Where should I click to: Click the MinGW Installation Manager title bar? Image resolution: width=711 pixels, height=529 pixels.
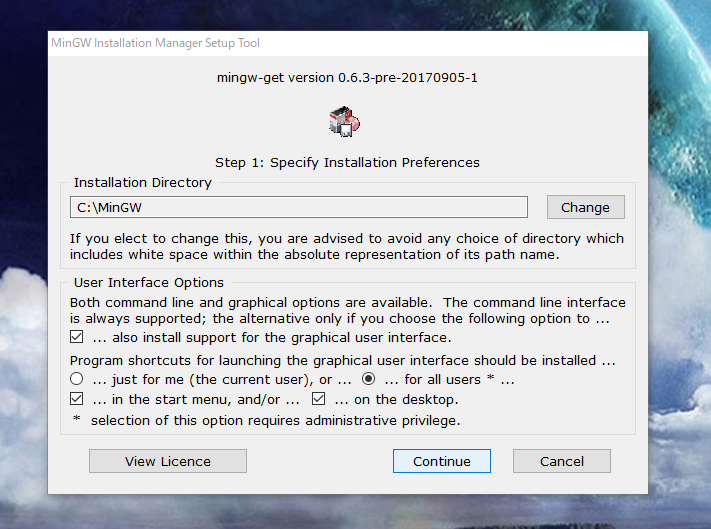(348, 43)
